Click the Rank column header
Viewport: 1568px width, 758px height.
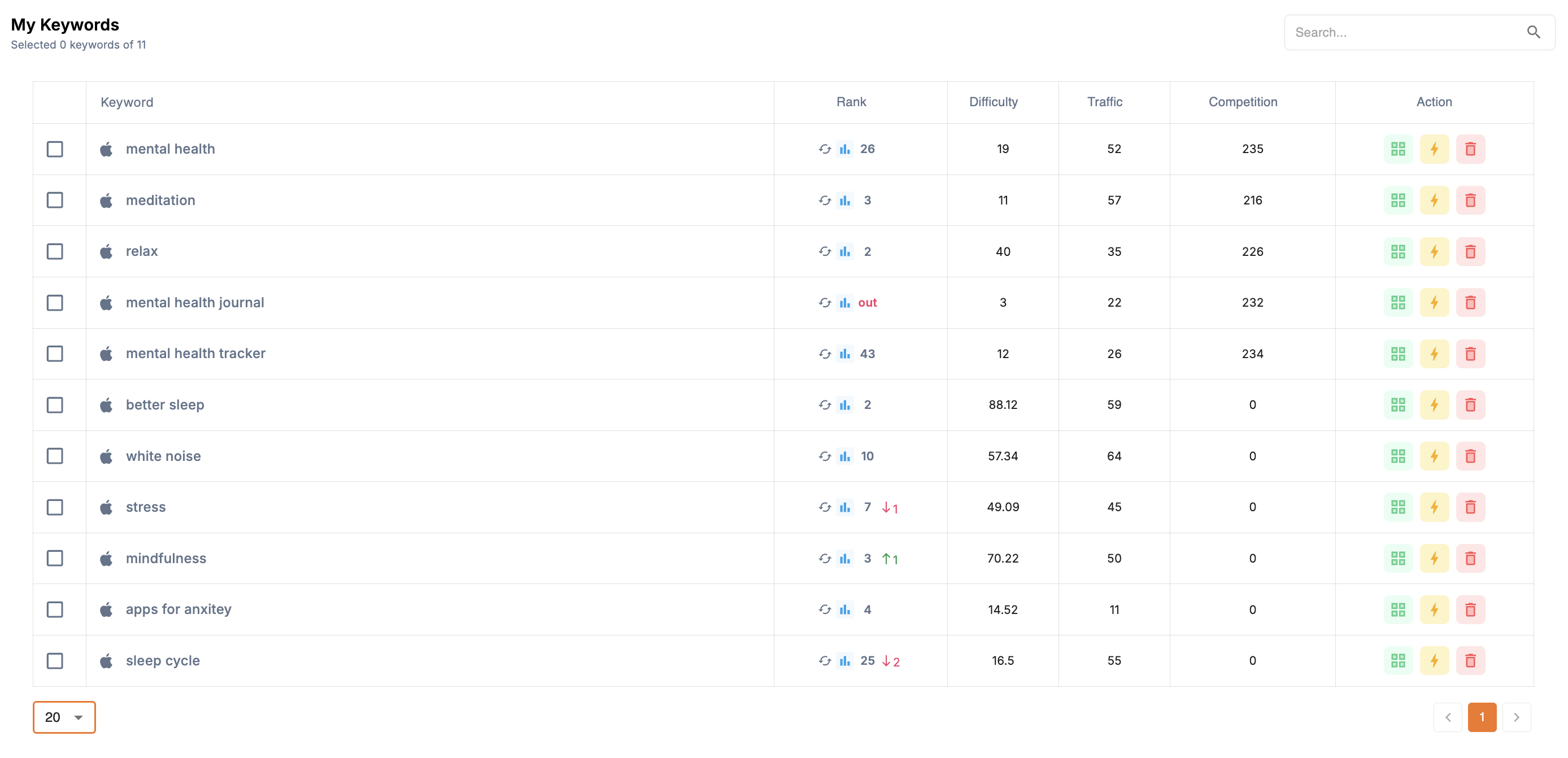click(850, 102)
